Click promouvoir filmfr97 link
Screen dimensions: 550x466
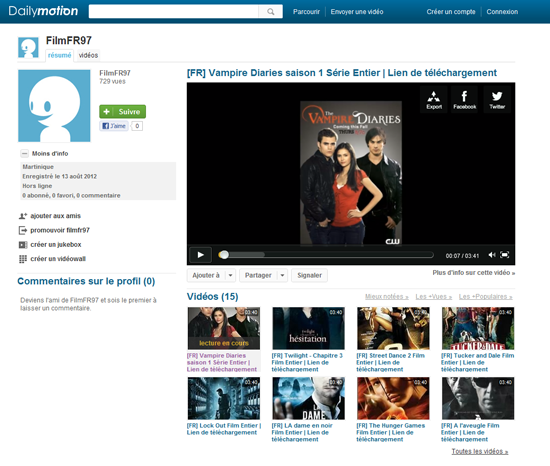coord(60,230)
